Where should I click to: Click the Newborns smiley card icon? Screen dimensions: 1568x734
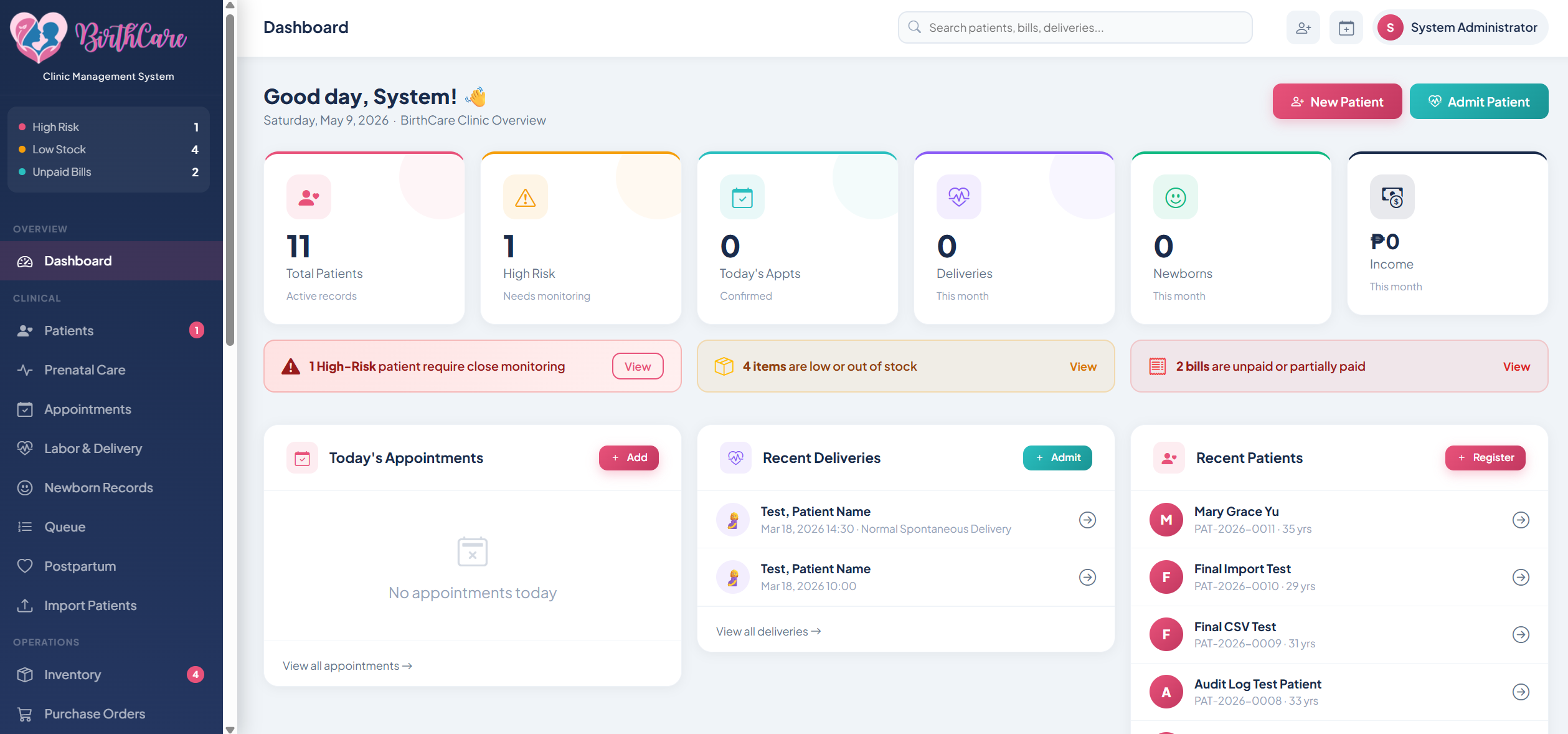(1175, 198)
